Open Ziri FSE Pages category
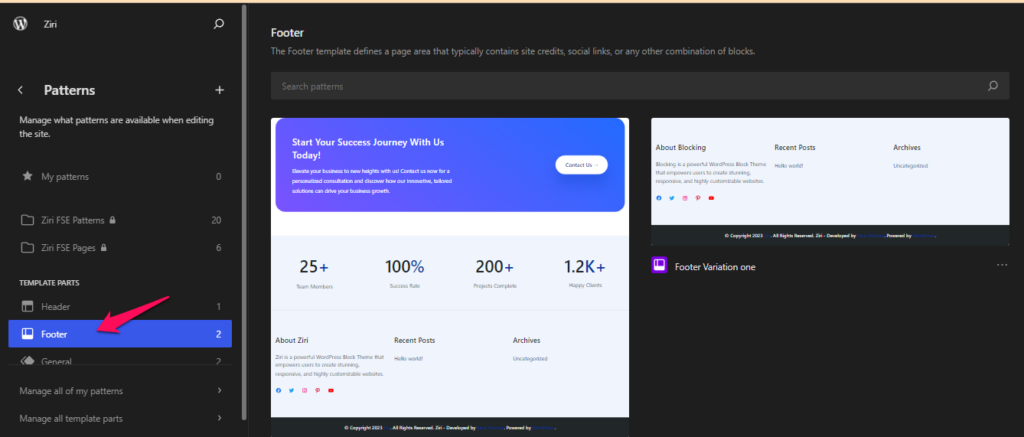This screenshot has height=437, width=1024. coord(120,248)
